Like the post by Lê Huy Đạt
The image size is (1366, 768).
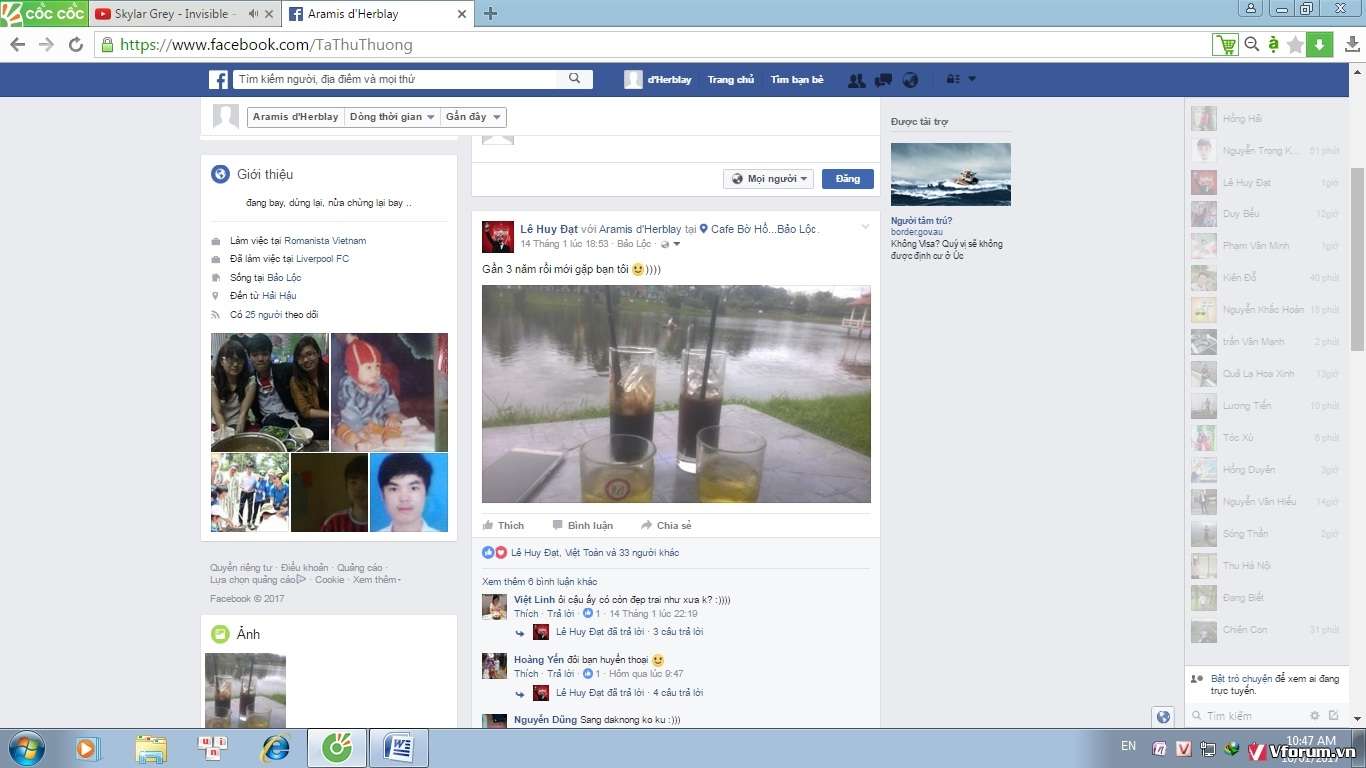503,525
